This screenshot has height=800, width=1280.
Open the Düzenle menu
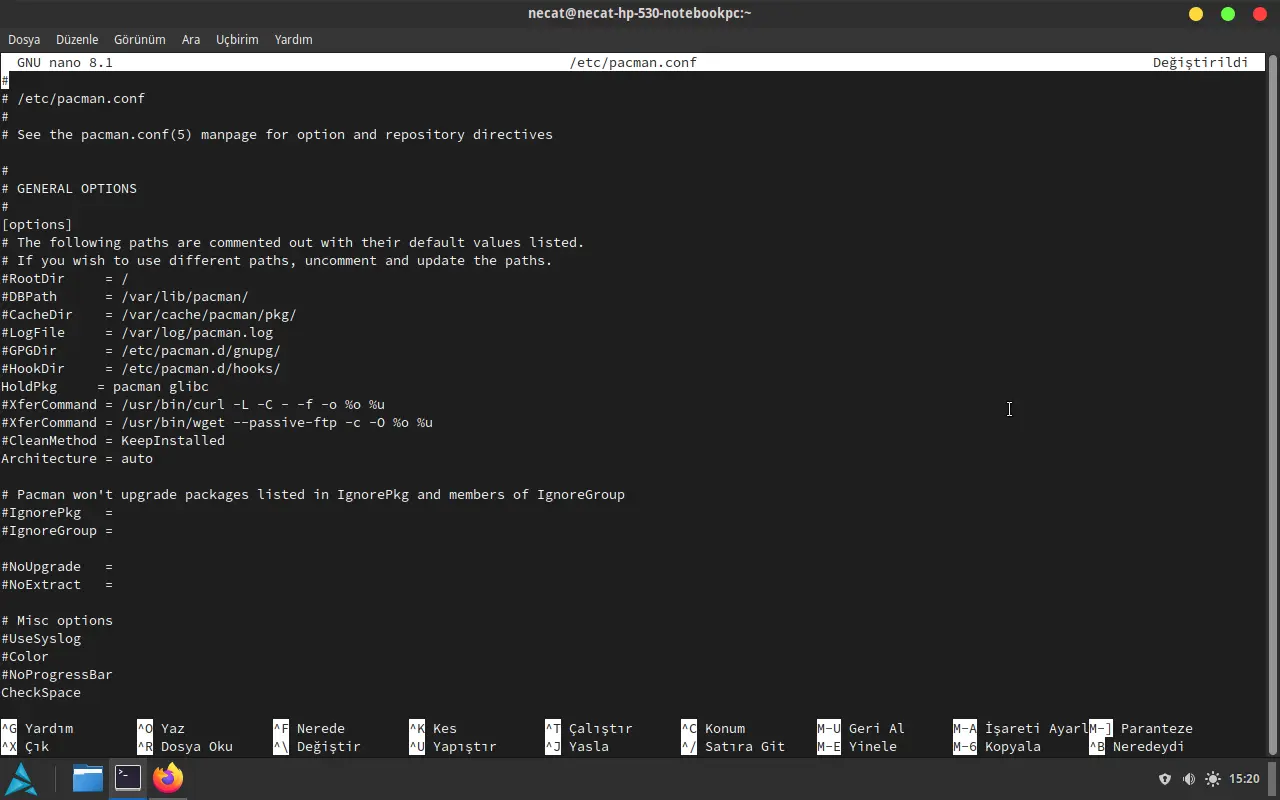(77, 39)
